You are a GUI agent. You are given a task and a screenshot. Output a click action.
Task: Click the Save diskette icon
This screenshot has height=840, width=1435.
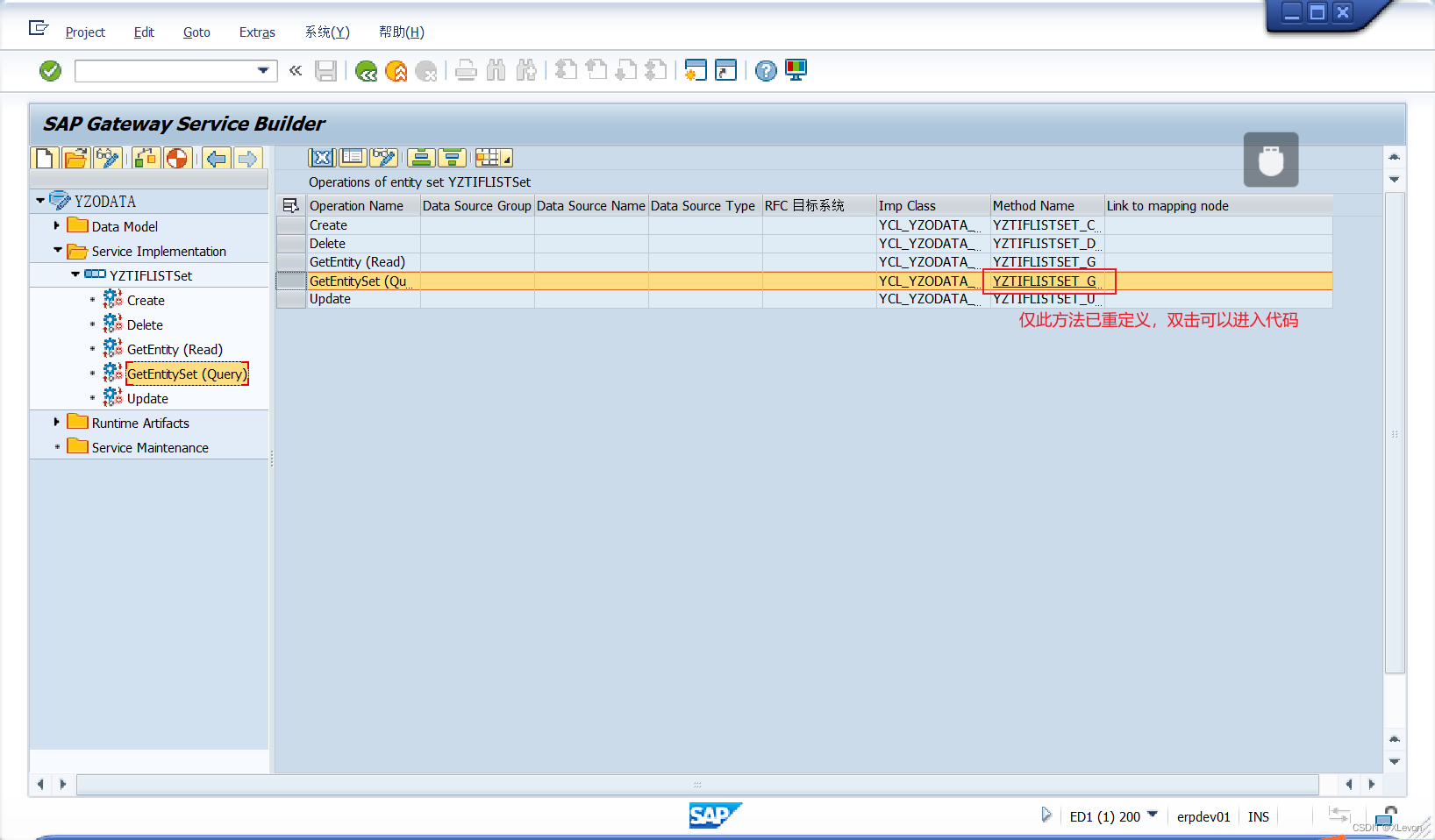[x=326, y=71]
